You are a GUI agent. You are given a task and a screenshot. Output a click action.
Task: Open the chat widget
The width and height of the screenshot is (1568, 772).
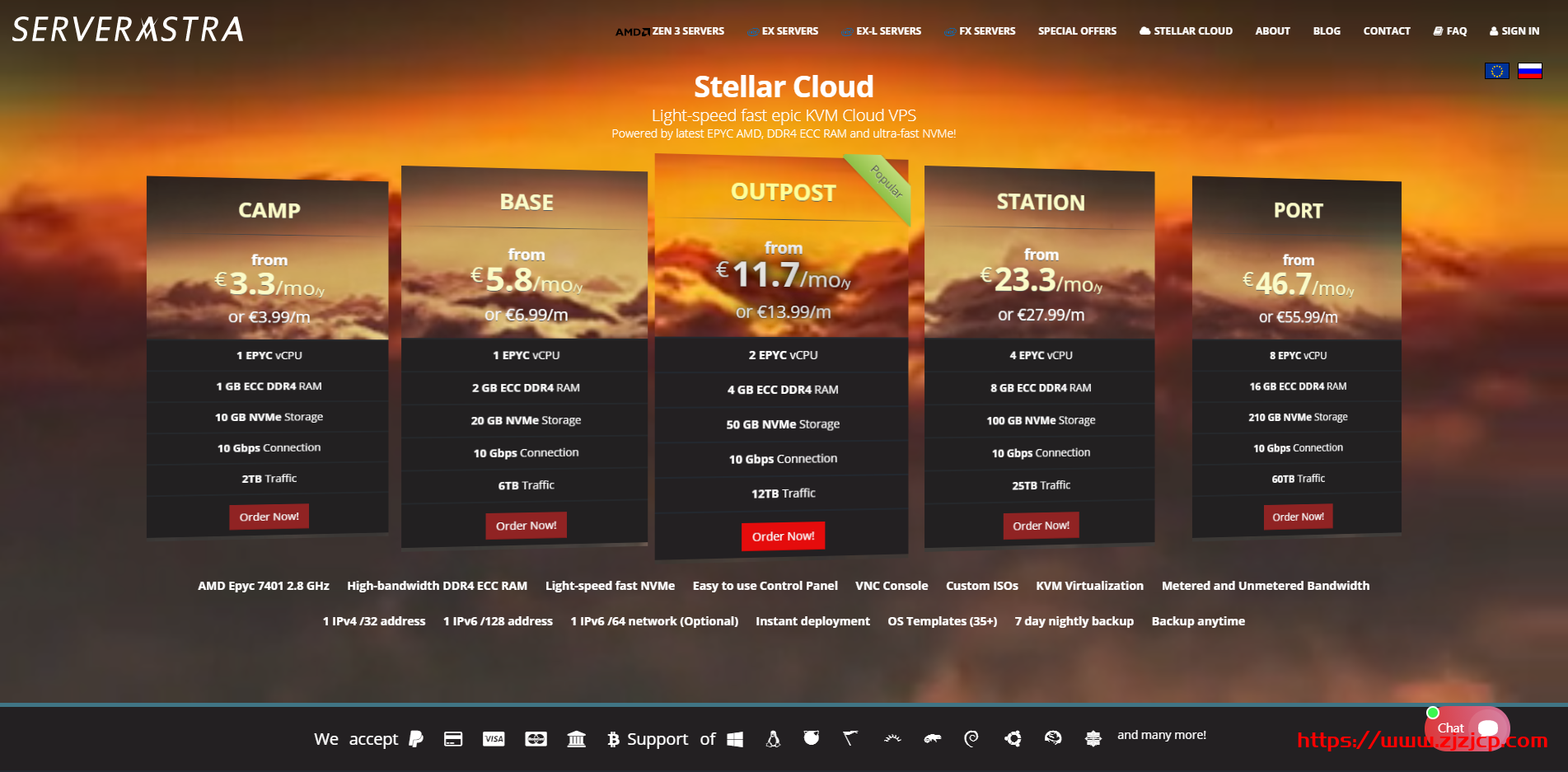(1467, 728)
